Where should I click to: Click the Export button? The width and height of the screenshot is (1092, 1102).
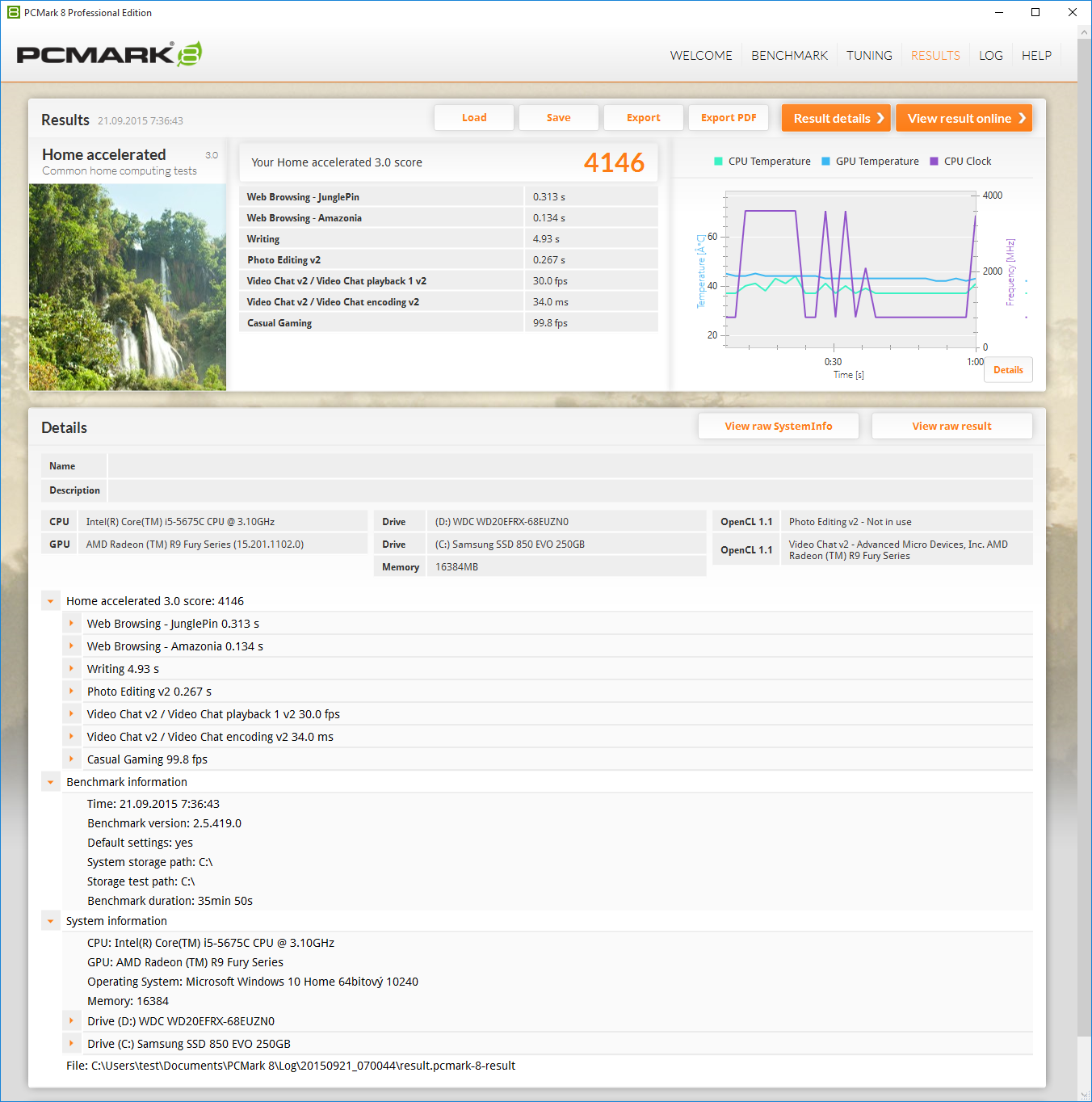pos(644,118)
